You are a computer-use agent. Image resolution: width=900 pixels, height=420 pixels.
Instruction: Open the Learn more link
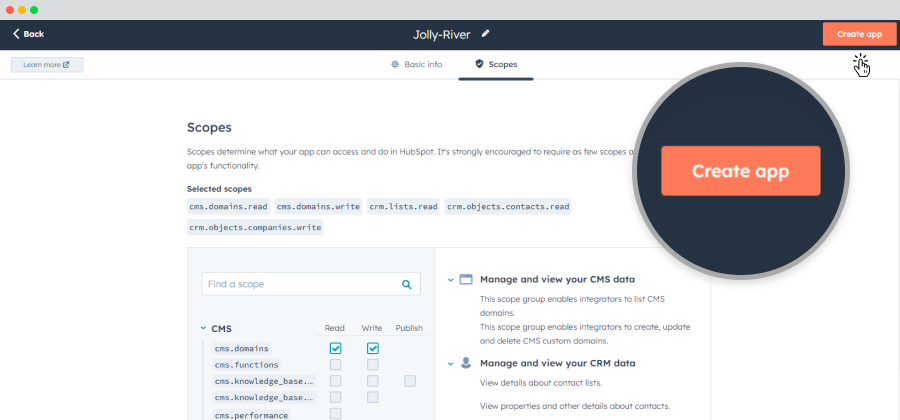pos(47,65)
